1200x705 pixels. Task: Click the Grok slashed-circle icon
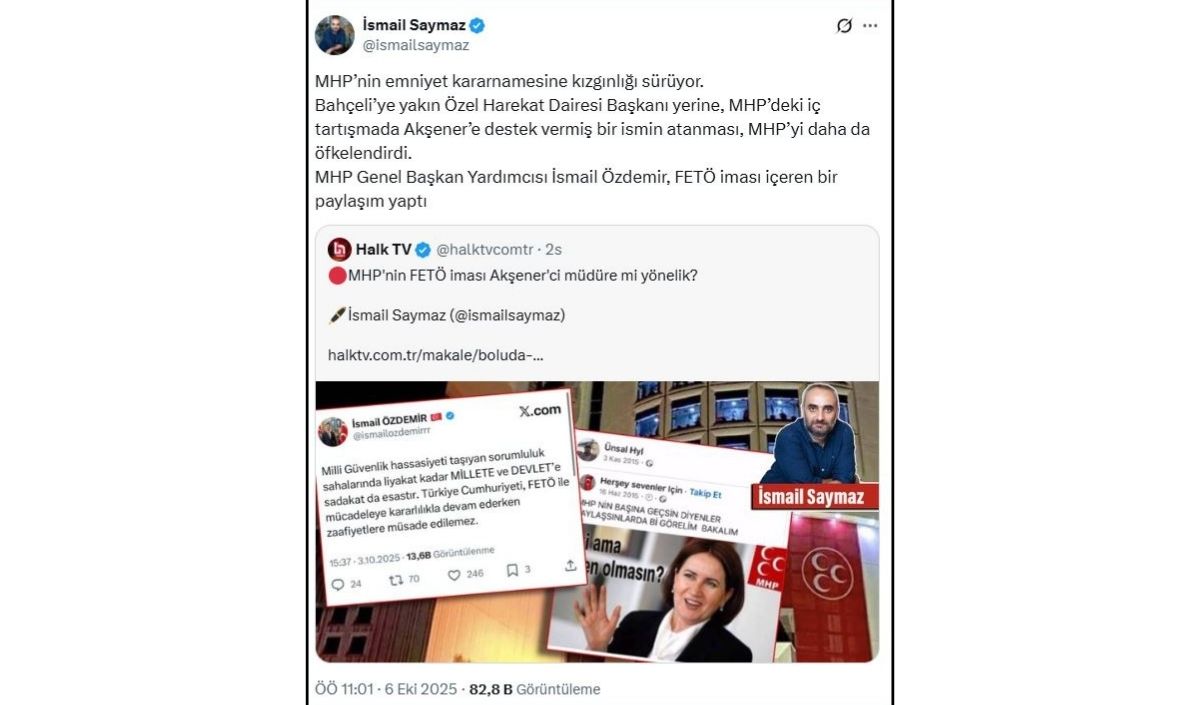(x=844, y=26)
